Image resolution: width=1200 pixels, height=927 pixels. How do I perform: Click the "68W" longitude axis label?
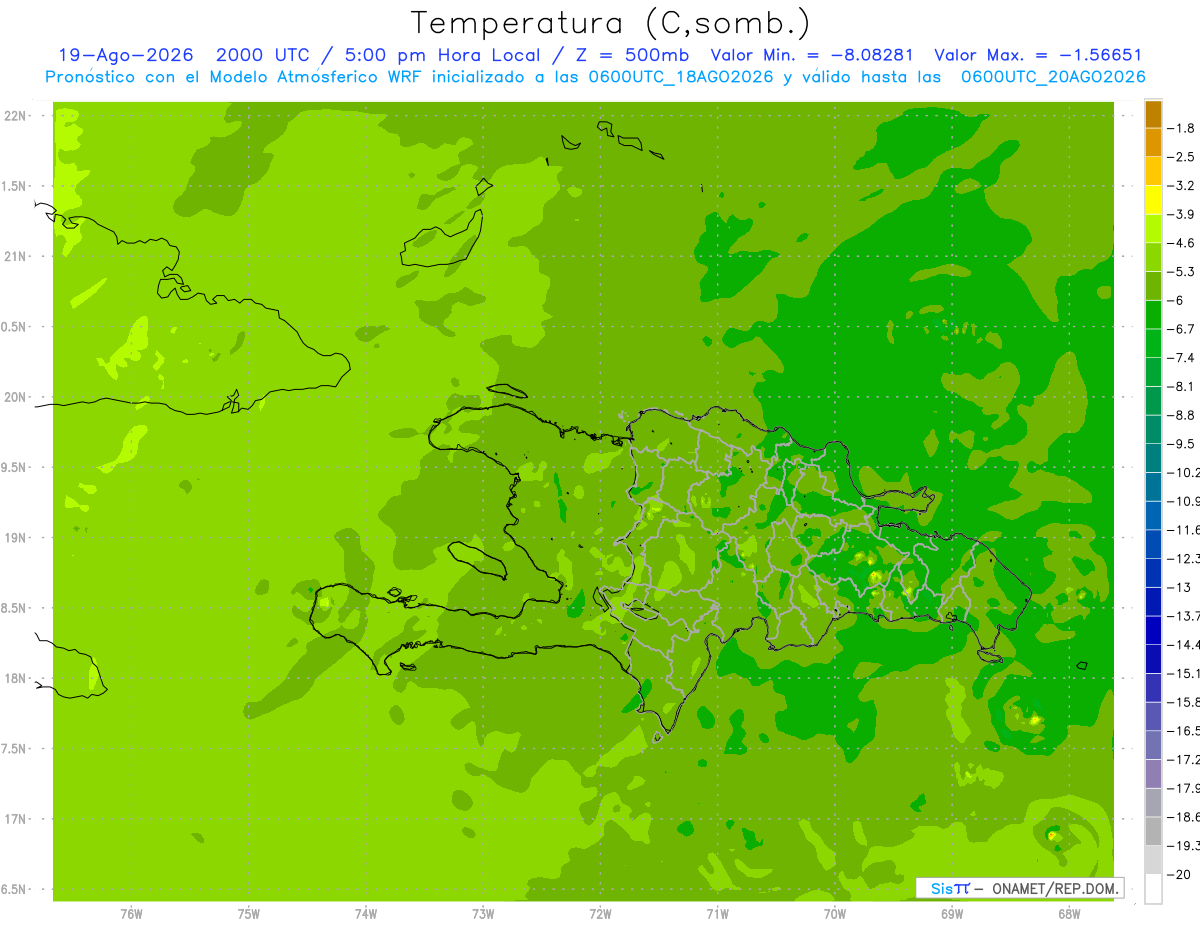click(x=1069, y=913)
